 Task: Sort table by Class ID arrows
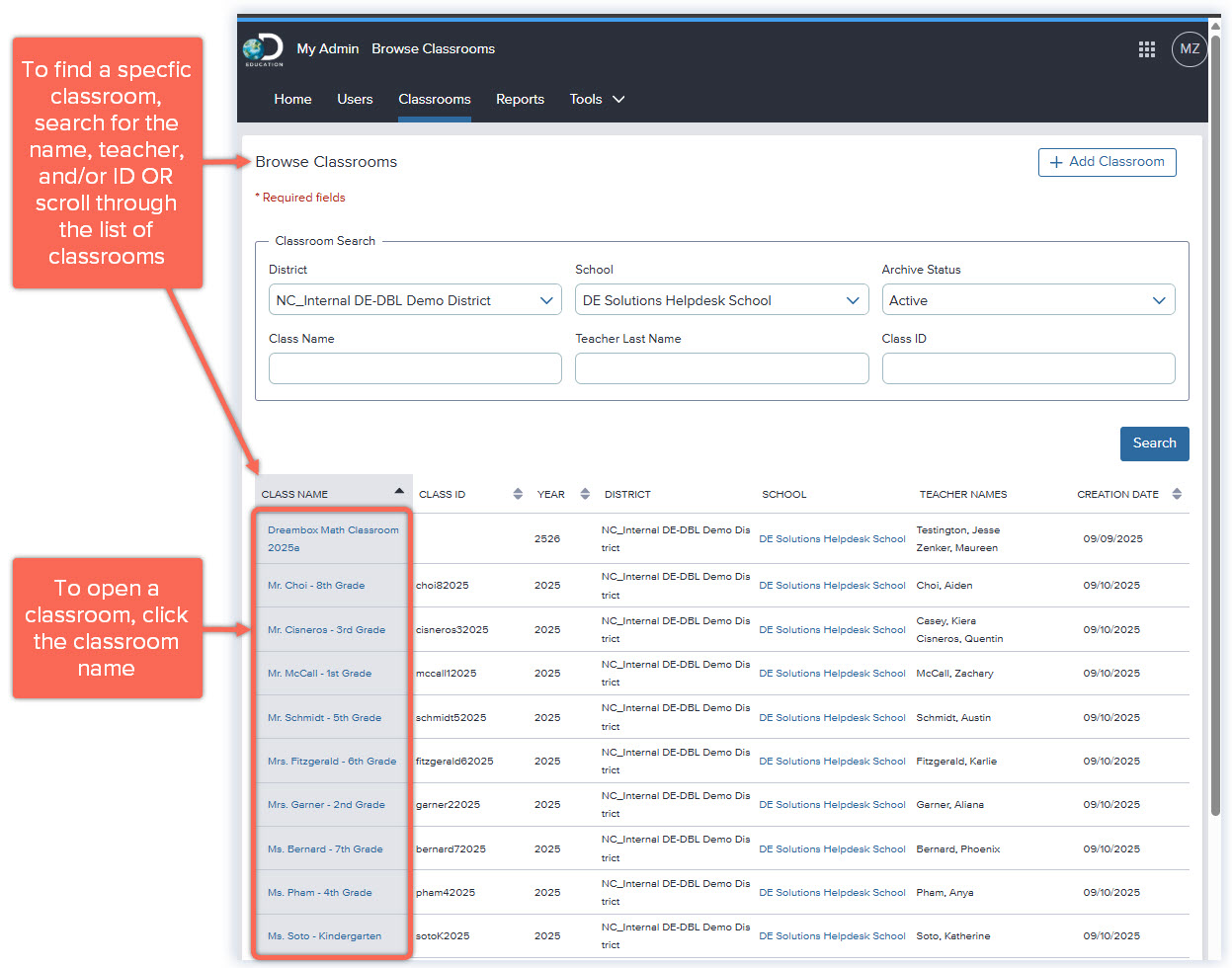click(518, 494)
